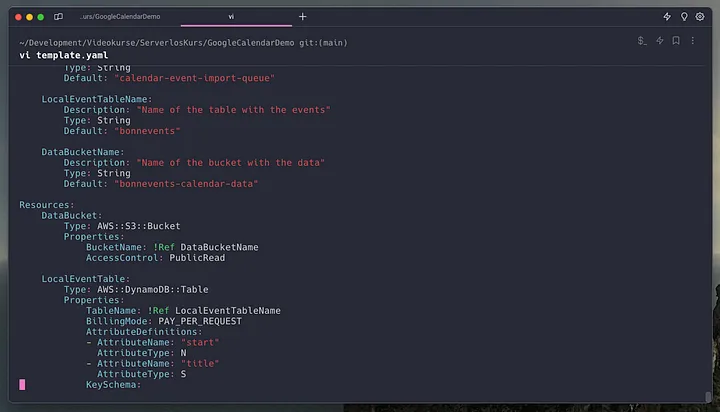Screen dimensions: 720x412
Task: Click the $_ command icon in block header
Action: click(x=642, y=41)
